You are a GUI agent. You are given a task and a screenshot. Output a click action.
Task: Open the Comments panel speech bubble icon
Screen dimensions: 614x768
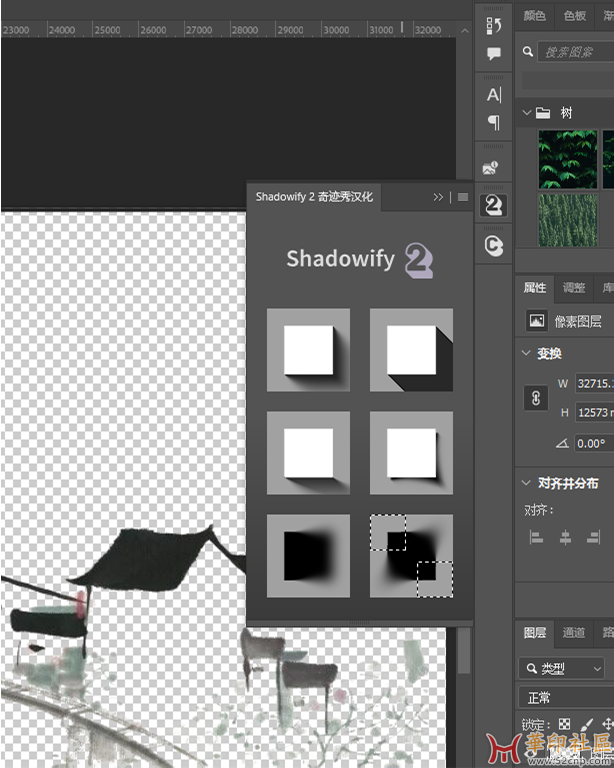pos(494,53)
